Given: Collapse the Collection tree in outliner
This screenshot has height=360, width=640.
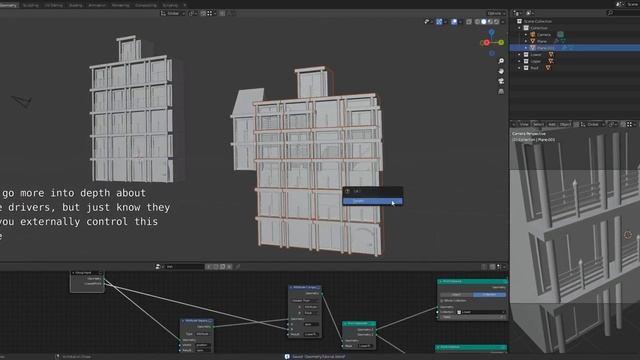Looking at the screenshot, I should (x=520, y=28).
